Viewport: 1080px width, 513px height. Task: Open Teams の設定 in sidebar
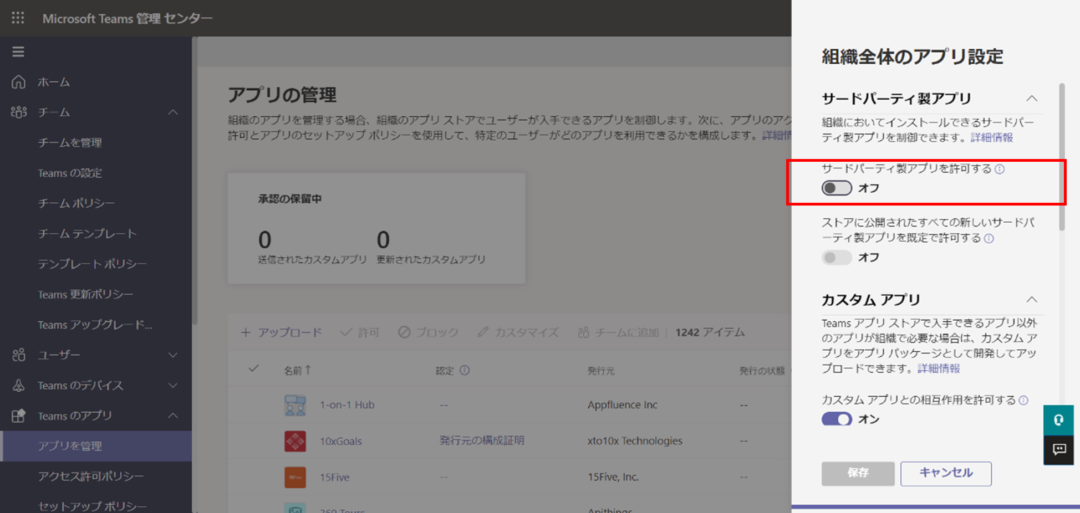coord(70,173)
